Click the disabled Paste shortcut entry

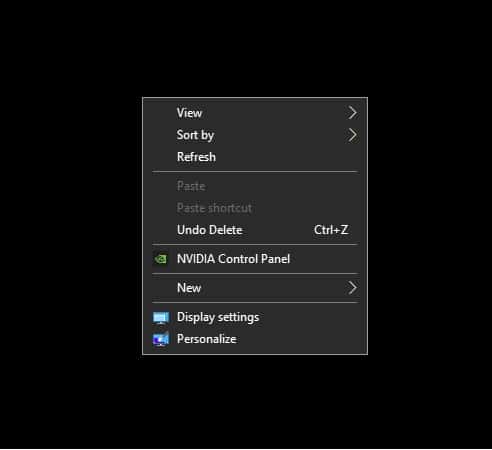tap(255, 208)
